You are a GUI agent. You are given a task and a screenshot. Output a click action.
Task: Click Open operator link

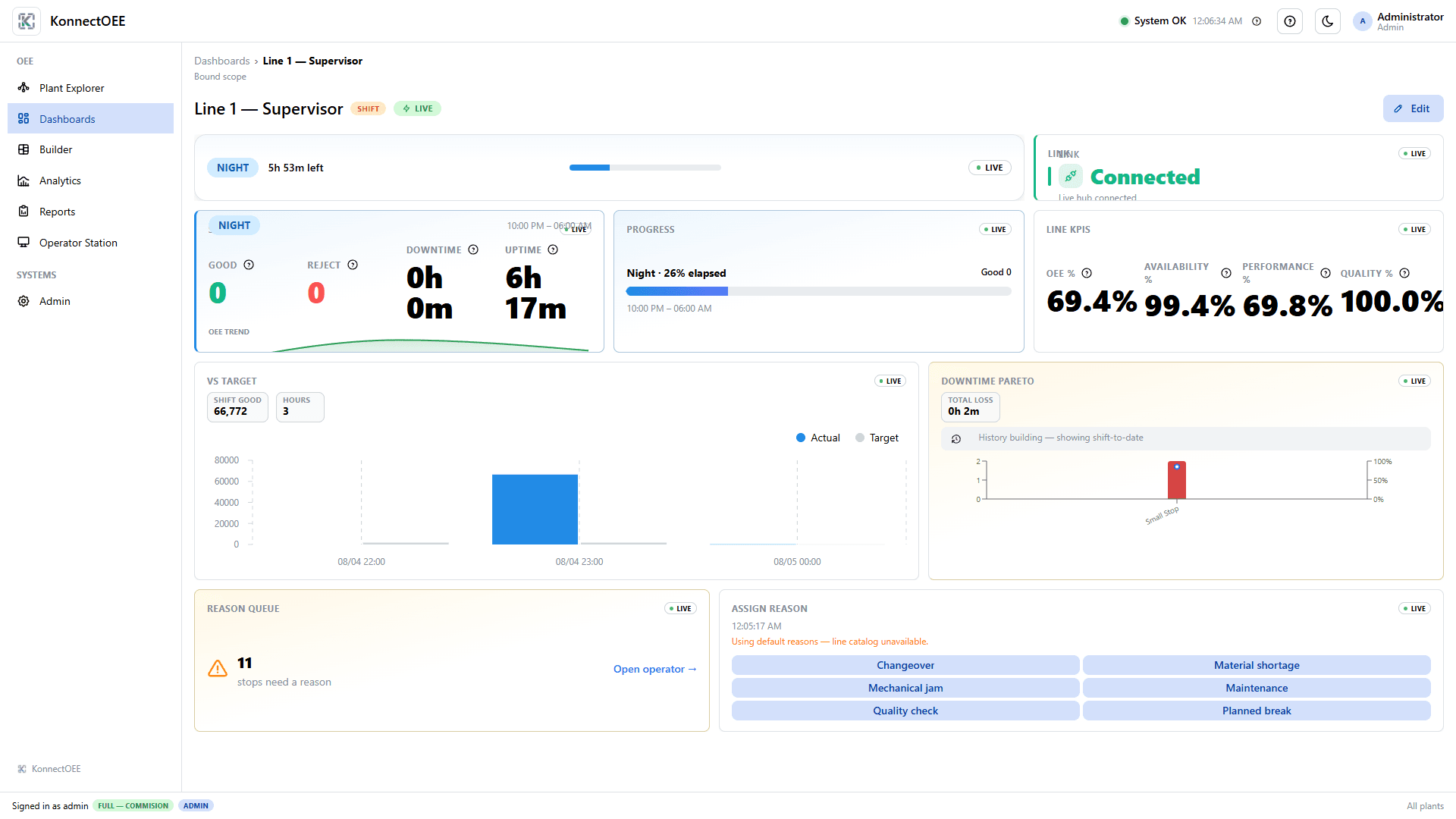(655, 669)
